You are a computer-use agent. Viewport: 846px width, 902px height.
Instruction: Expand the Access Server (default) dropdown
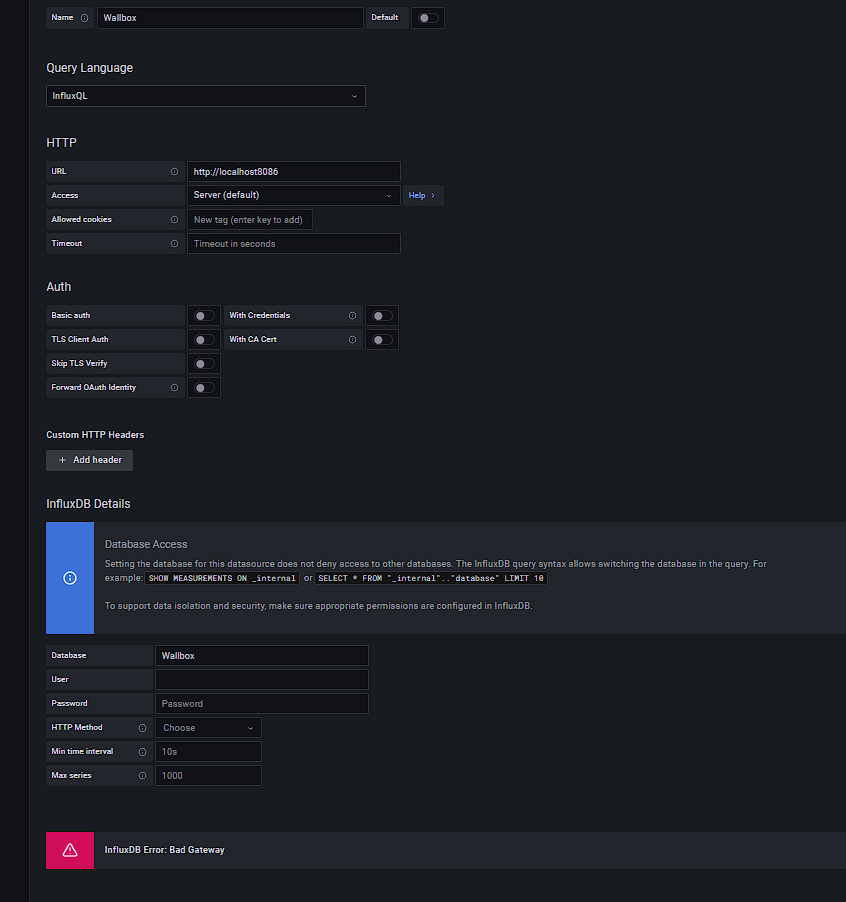tap(293, 196)
